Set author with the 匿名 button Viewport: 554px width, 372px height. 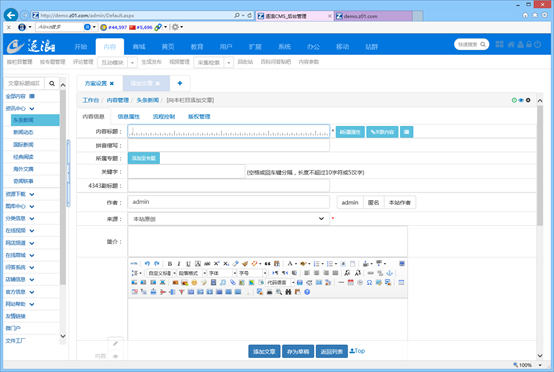click(x=373, y=202)
